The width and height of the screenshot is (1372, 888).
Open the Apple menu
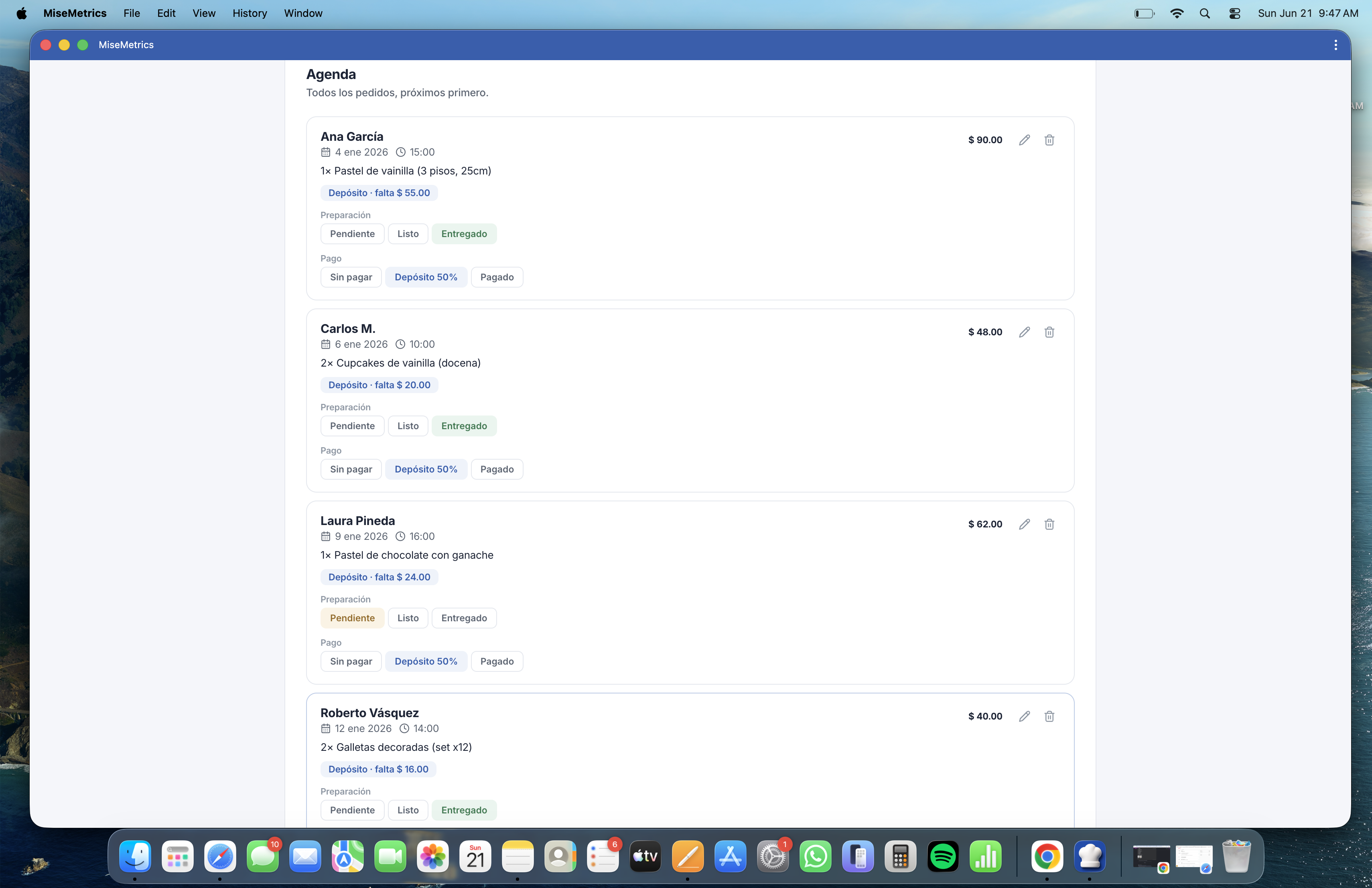click(21, 13)
